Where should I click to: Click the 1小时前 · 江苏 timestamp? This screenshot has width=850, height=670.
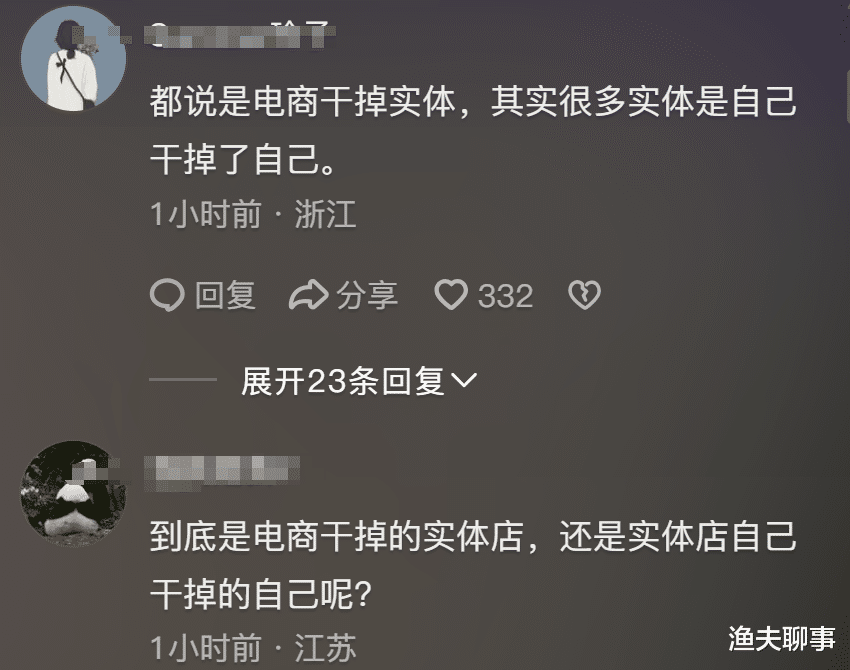coord(253,648)
